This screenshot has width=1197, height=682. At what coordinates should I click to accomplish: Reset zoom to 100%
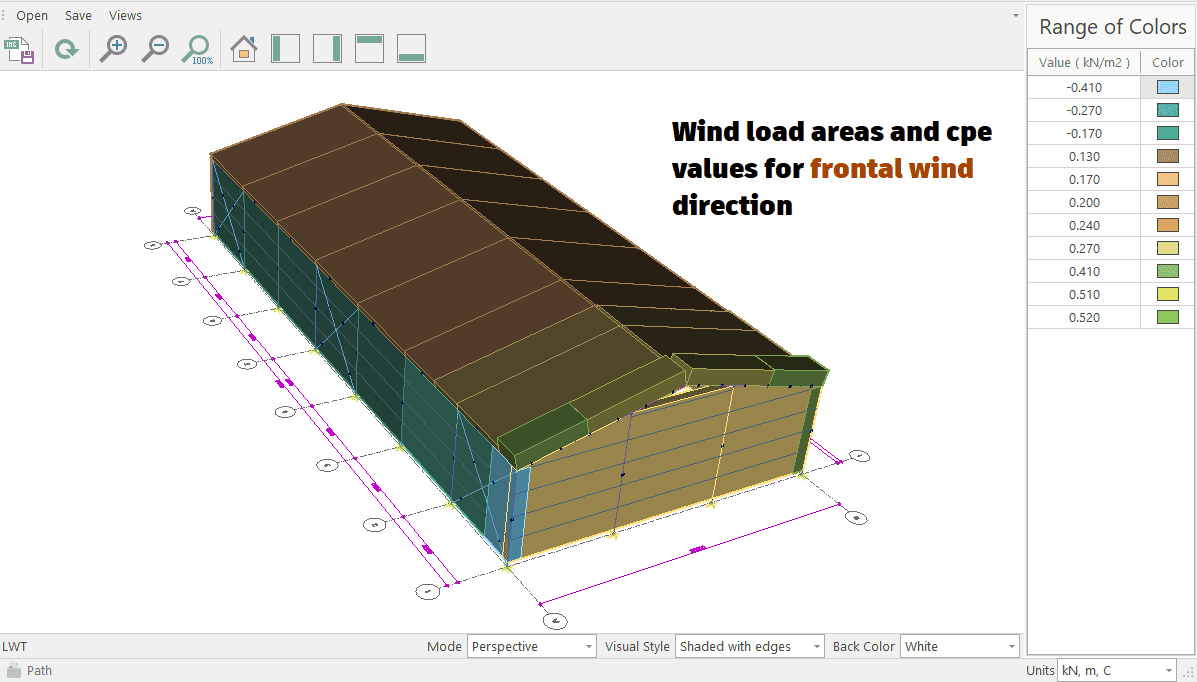(x=197, y=49)
